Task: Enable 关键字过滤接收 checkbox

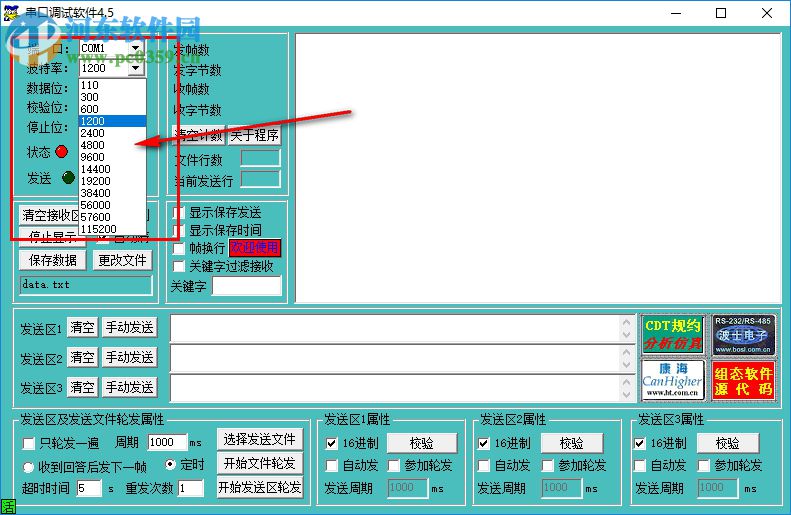Action: point(179,266)
